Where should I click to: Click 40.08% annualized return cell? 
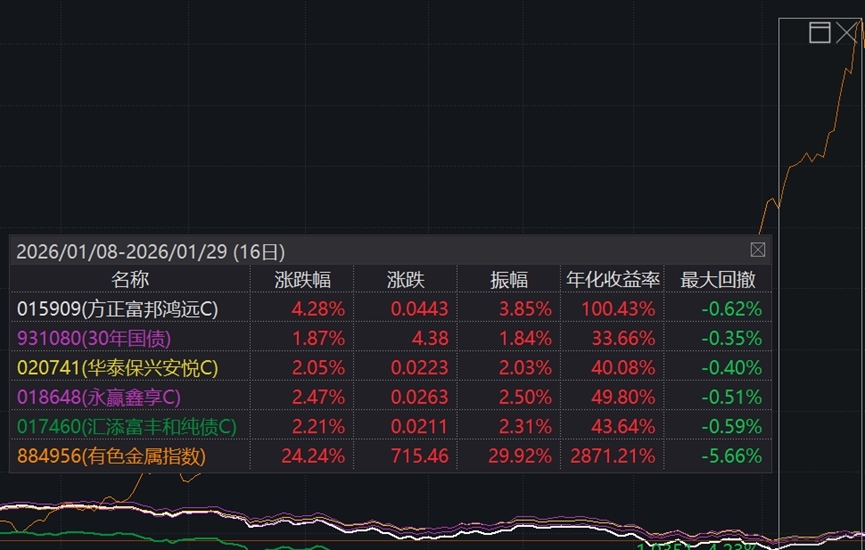click(x=623, y=367)
